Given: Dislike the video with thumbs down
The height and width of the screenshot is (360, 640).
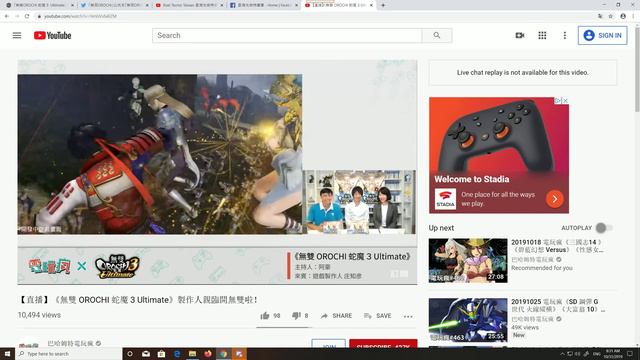Looking at the screenshot, I should point(296,316).
